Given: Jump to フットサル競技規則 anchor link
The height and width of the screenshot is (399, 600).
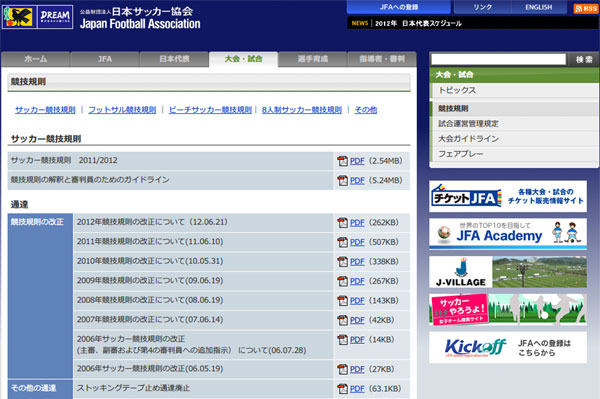Looking at the screenshot, I should (122, 110).
